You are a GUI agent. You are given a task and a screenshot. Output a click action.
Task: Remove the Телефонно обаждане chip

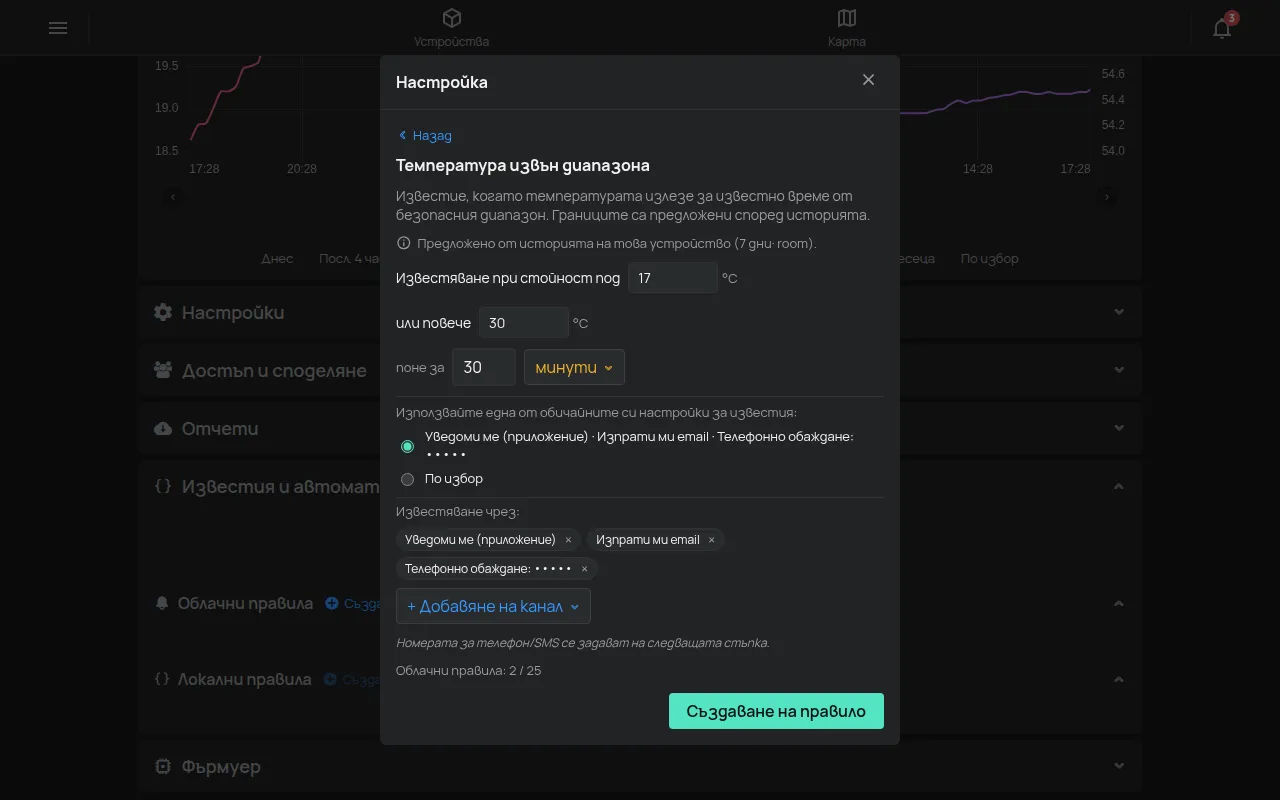pyautogui.click(x=585, y=569)
